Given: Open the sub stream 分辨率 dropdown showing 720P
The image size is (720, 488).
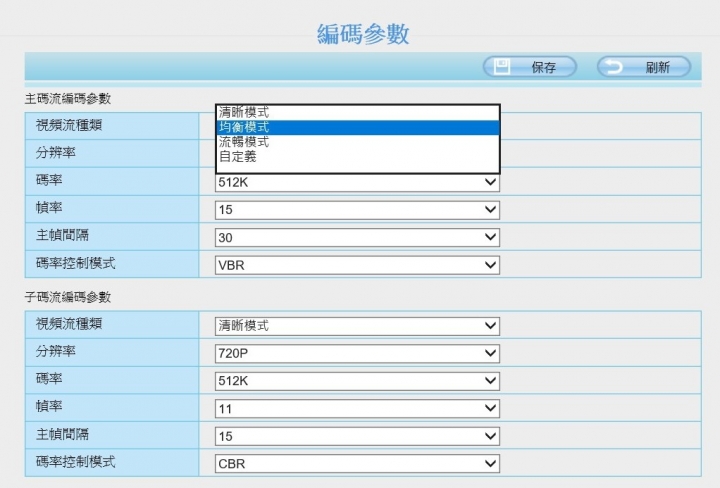Looking at the screenshot, I should [357, 353].
